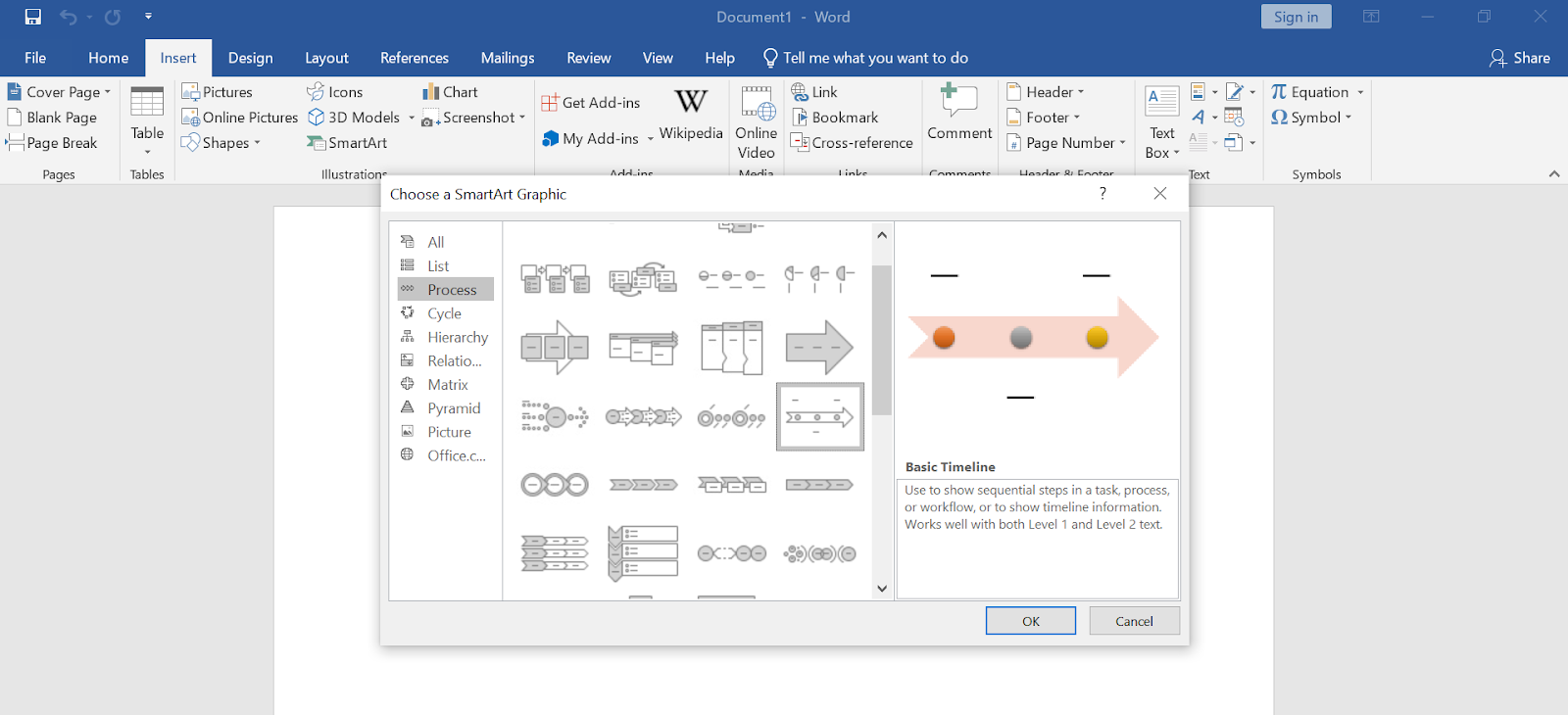1568x715 pixels.
Task: Switch to the Design tab
Action: (x=251, y=58)
